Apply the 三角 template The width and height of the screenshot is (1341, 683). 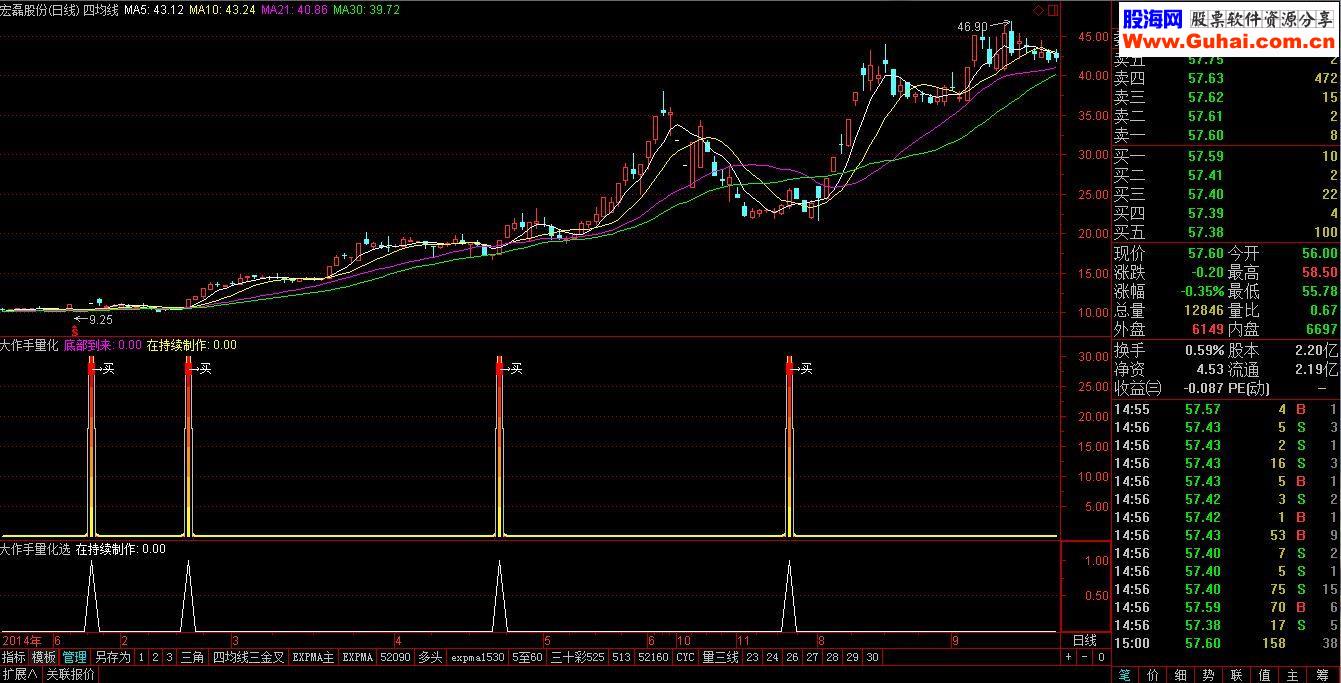192,657
